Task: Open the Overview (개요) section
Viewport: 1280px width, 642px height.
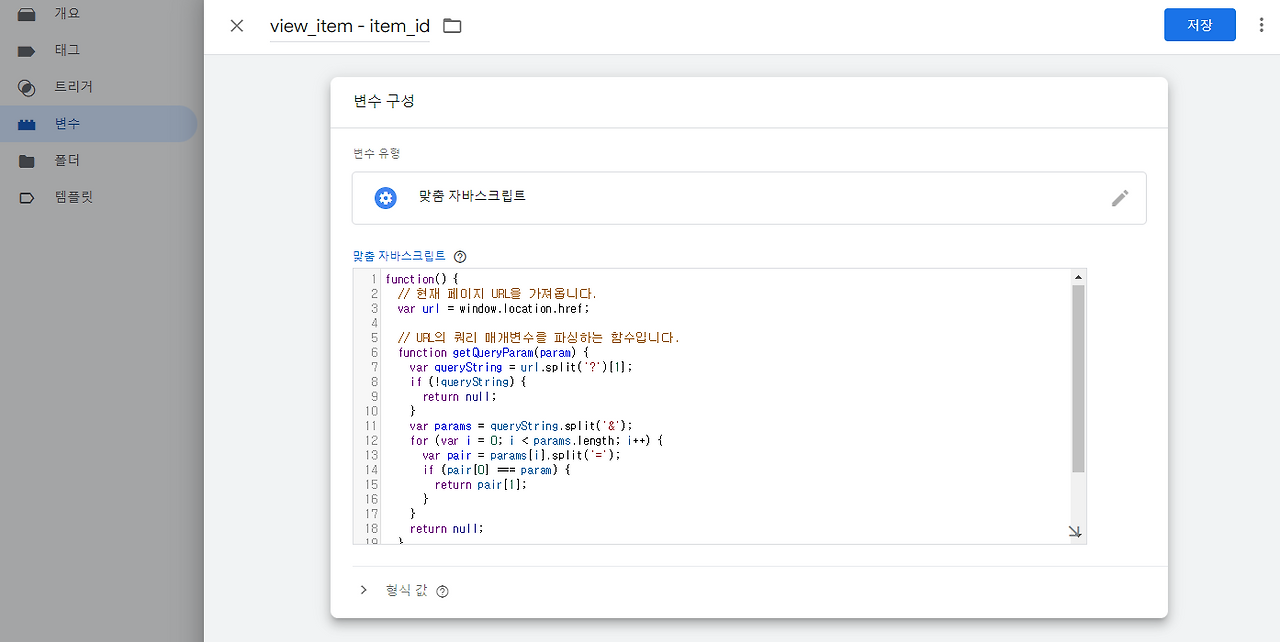Action: tap(27, 13)
